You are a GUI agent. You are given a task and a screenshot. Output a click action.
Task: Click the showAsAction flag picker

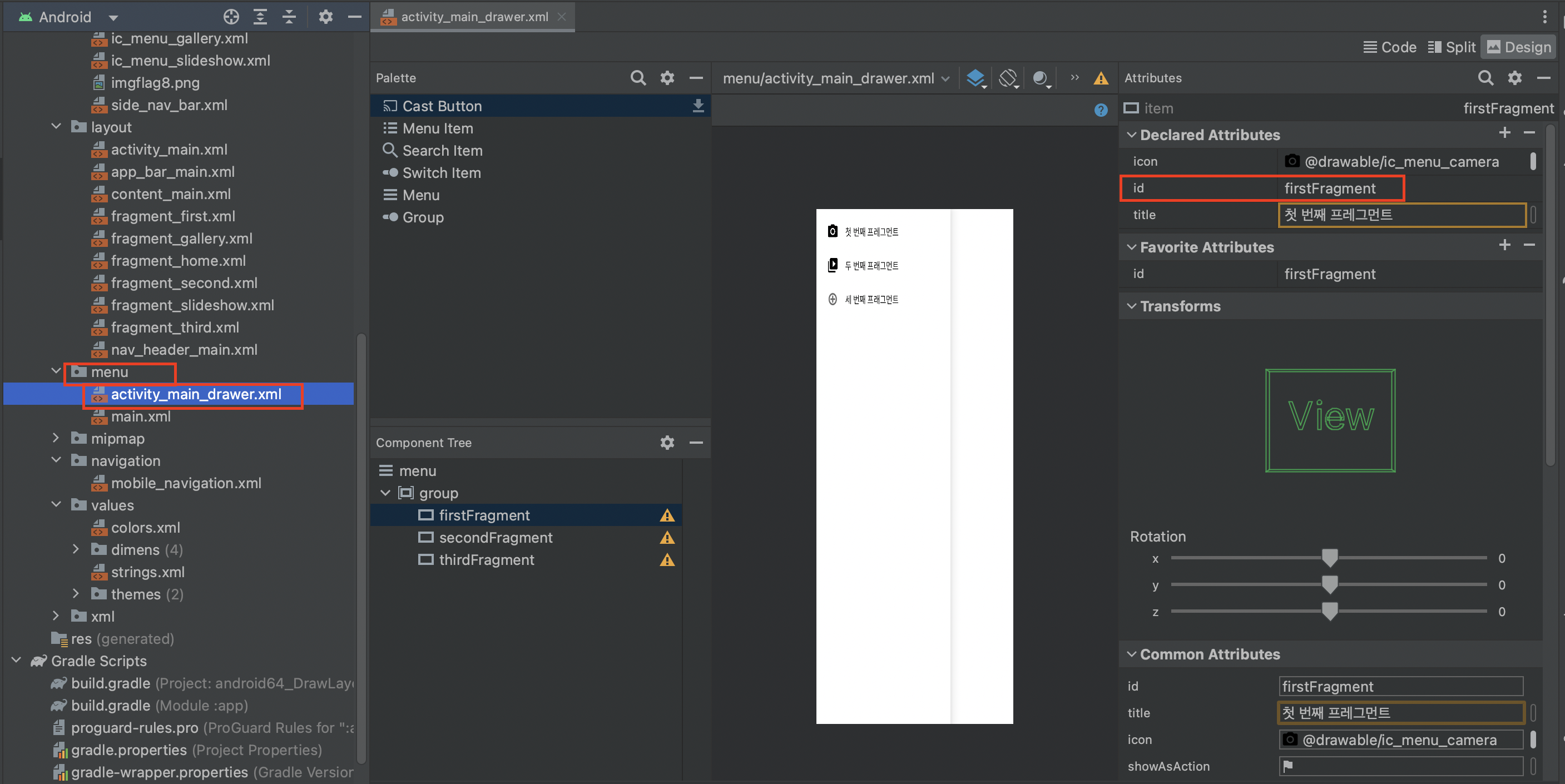tap(1288, 766)
